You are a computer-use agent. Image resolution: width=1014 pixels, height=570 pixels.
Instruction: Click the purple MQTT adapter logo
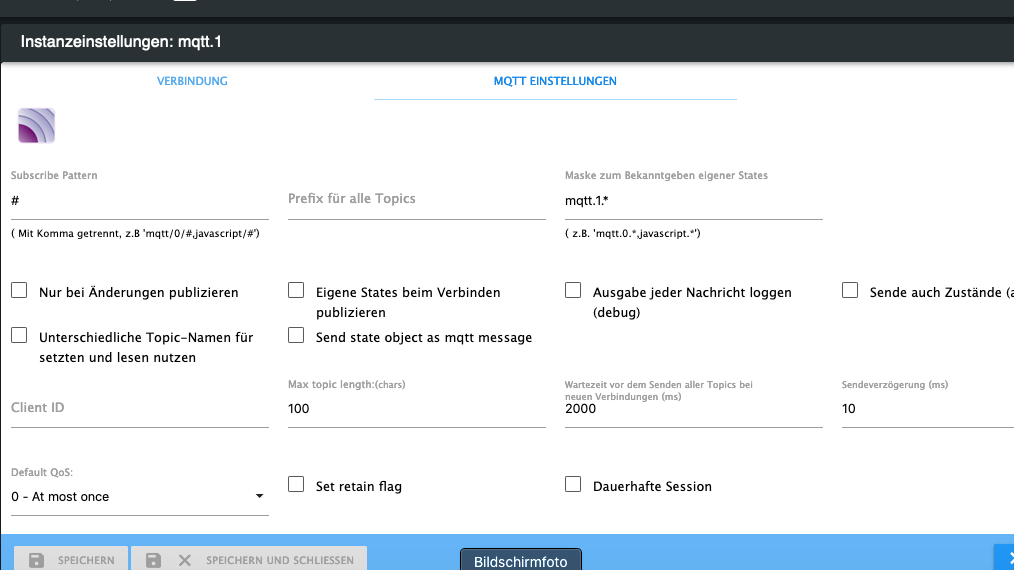click(36, 126)
